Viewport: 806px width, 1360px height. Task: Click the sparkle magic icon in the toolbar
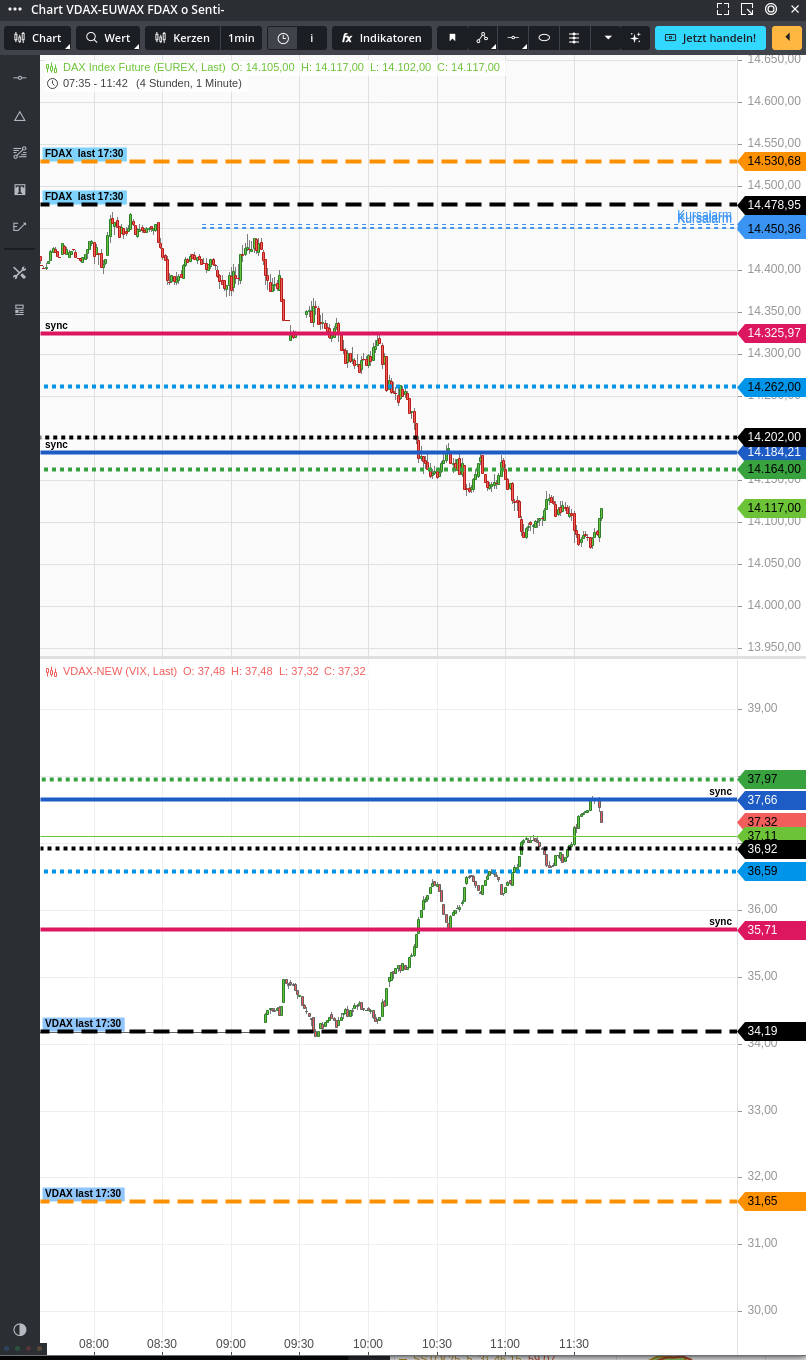(x=635, y=37)
